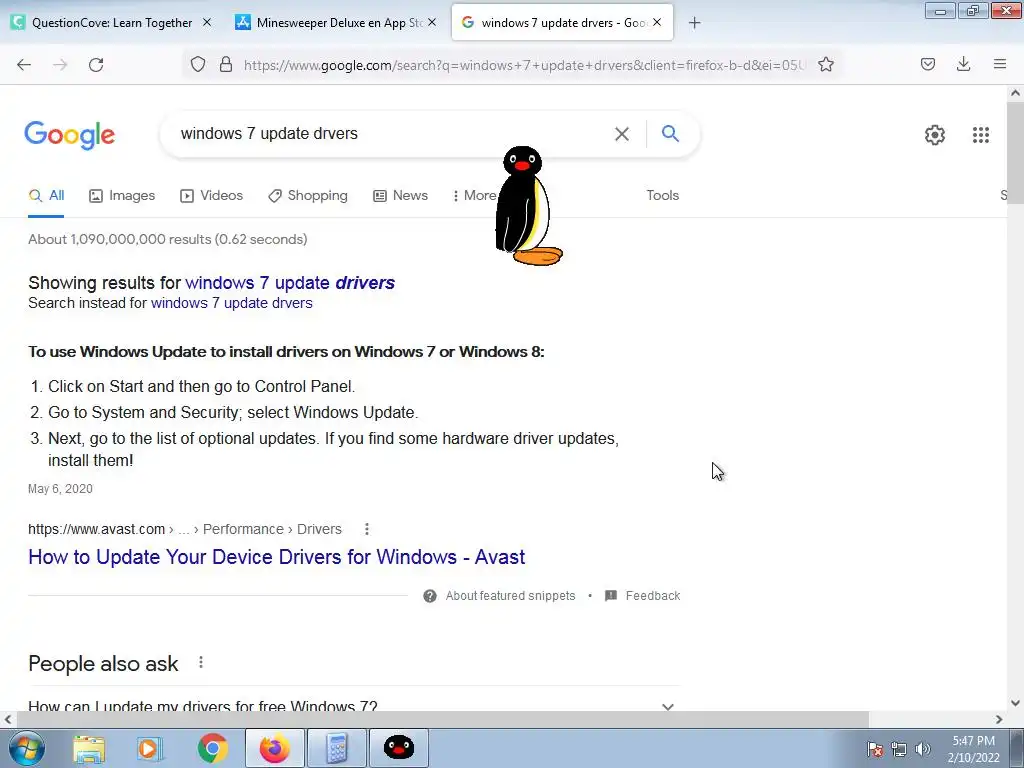Open the shield tracking protection icon
This screenshot has height=768, width=1024.
pyautogui.click(x=198, y=64)
